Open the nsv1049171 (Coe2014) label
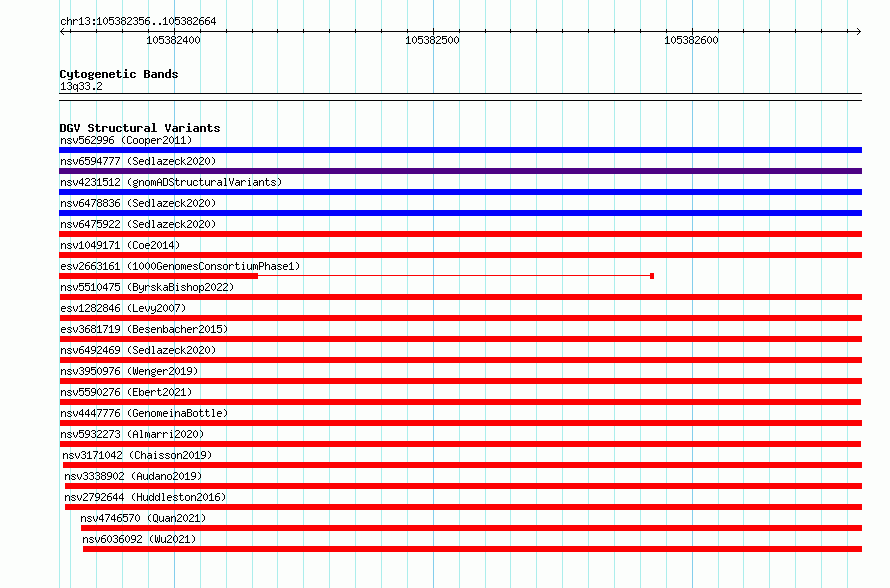Screen dimensions: 890x588 click(120, 245)
